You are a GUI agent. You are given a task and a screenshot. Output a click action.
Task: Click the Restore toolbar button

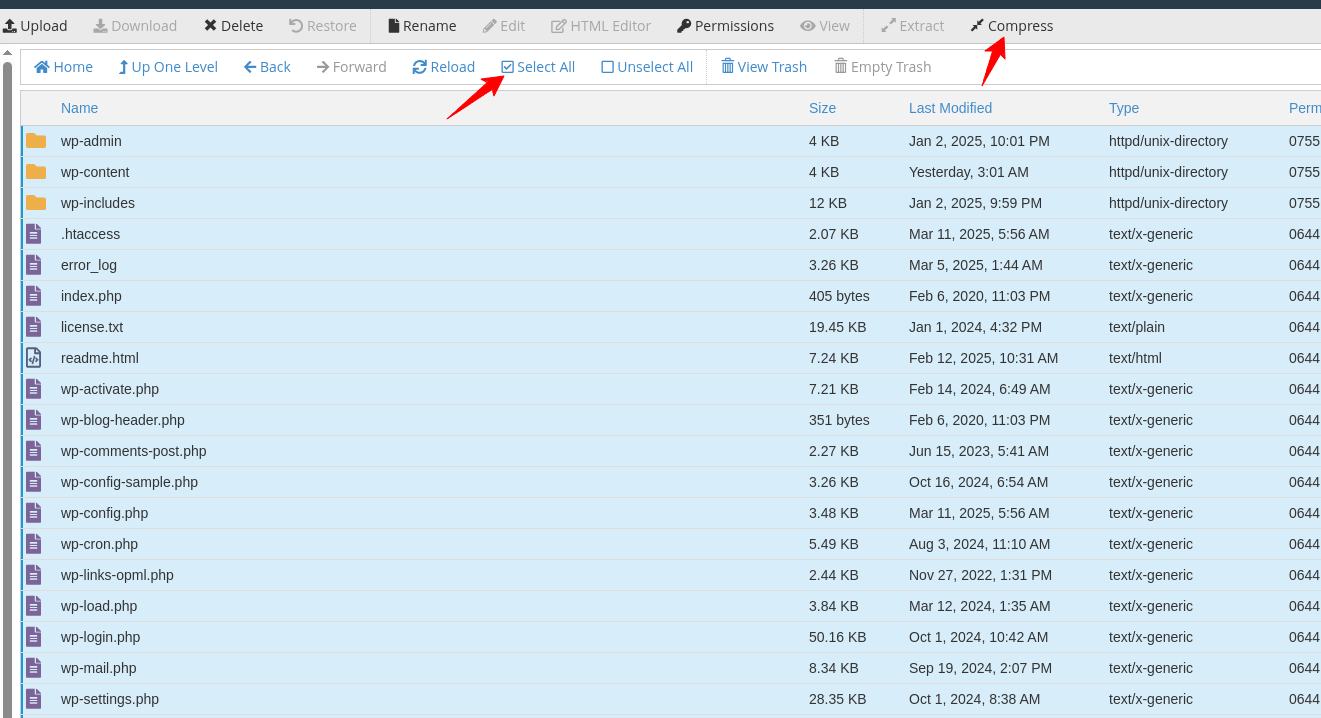click(x=323, y=26)
